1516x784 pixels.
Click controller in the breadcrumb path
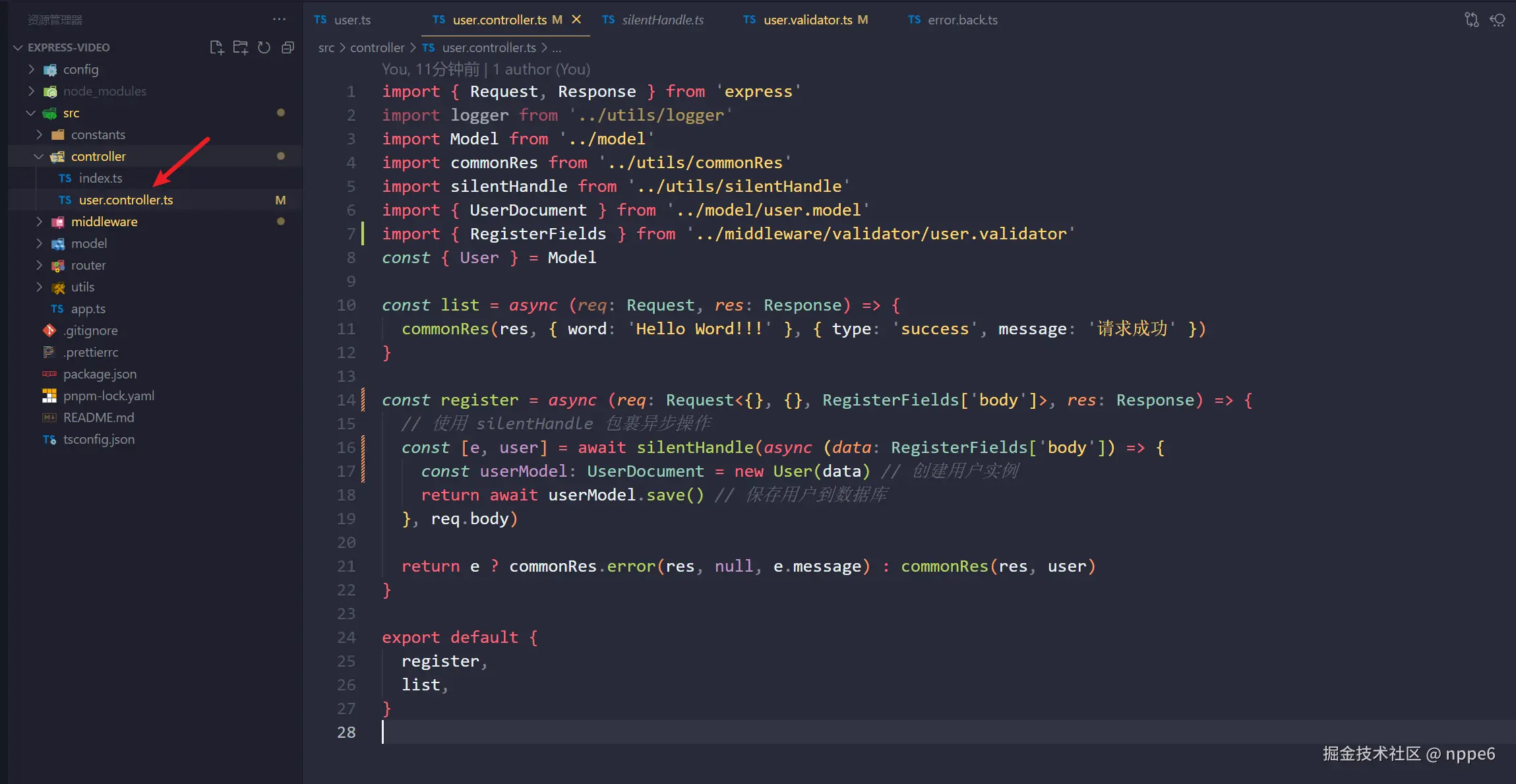pyautogui.click(x=377, y=47)
